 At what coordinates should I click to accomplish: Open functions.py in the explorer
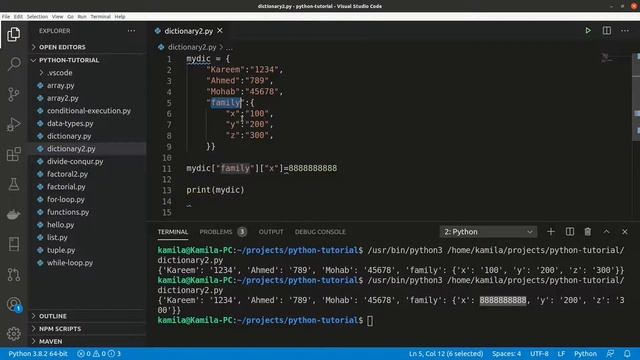click(68, 212)
